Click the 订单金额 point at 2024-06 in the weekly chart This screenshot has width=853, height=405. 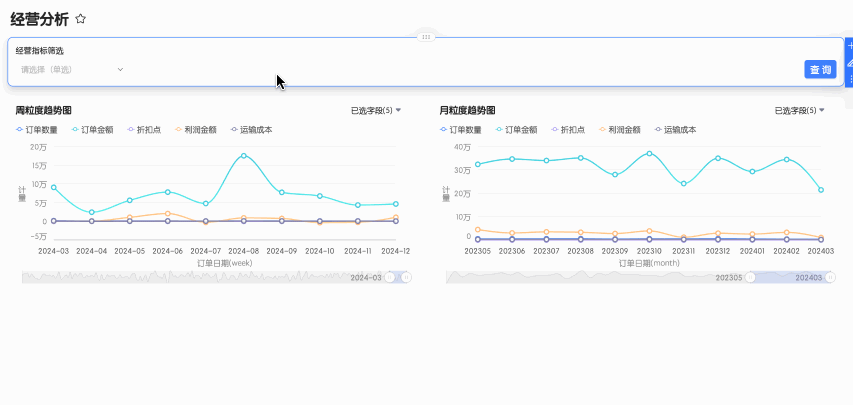[168, 192]
